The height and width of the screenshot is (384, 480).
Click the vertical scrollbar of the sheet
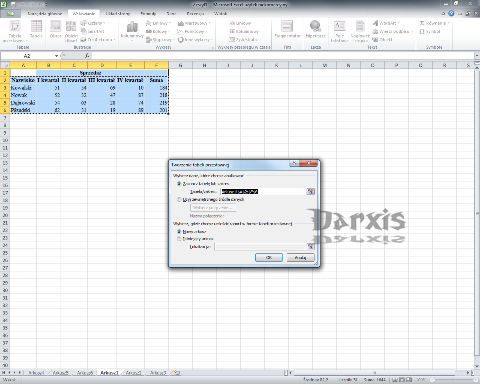tap(477, 213)
